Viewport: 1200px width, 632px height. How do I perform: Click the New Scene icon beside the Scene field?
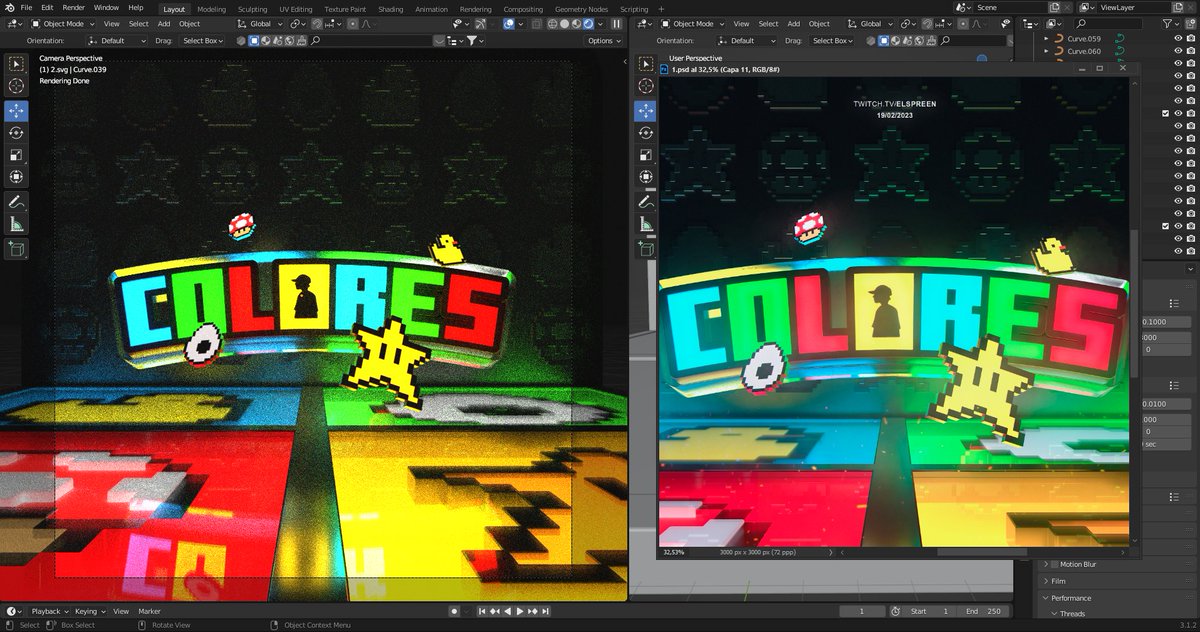click(1055, 7)
